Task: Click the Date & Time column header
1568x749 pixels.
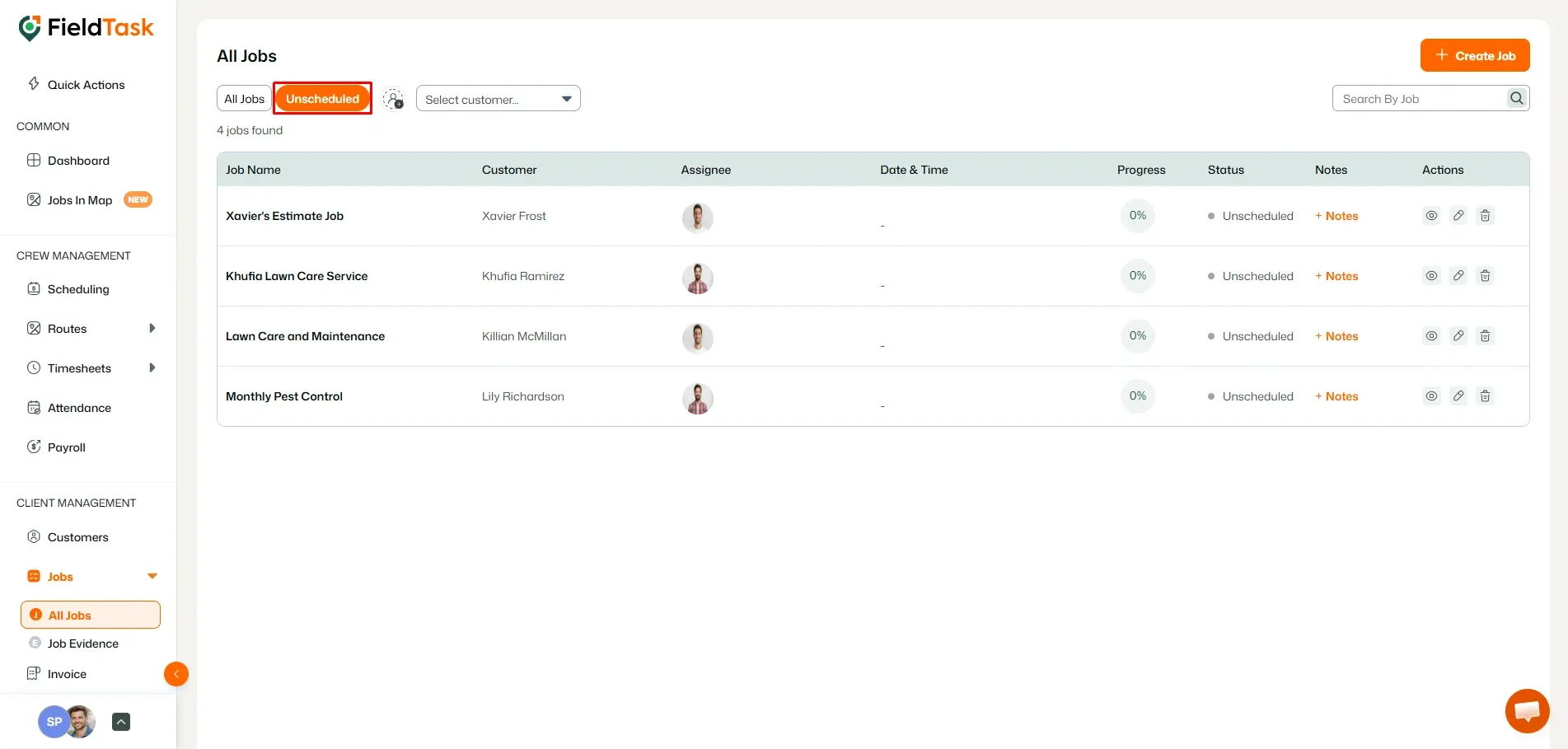Action: (914, 170)
